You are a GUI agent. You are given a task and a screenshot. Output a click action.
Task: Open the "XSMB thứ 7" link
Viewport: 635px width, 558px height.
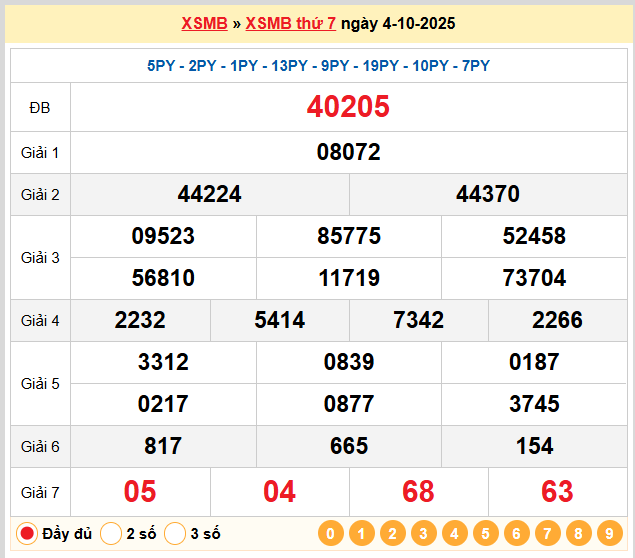click(x=290, y=23)
